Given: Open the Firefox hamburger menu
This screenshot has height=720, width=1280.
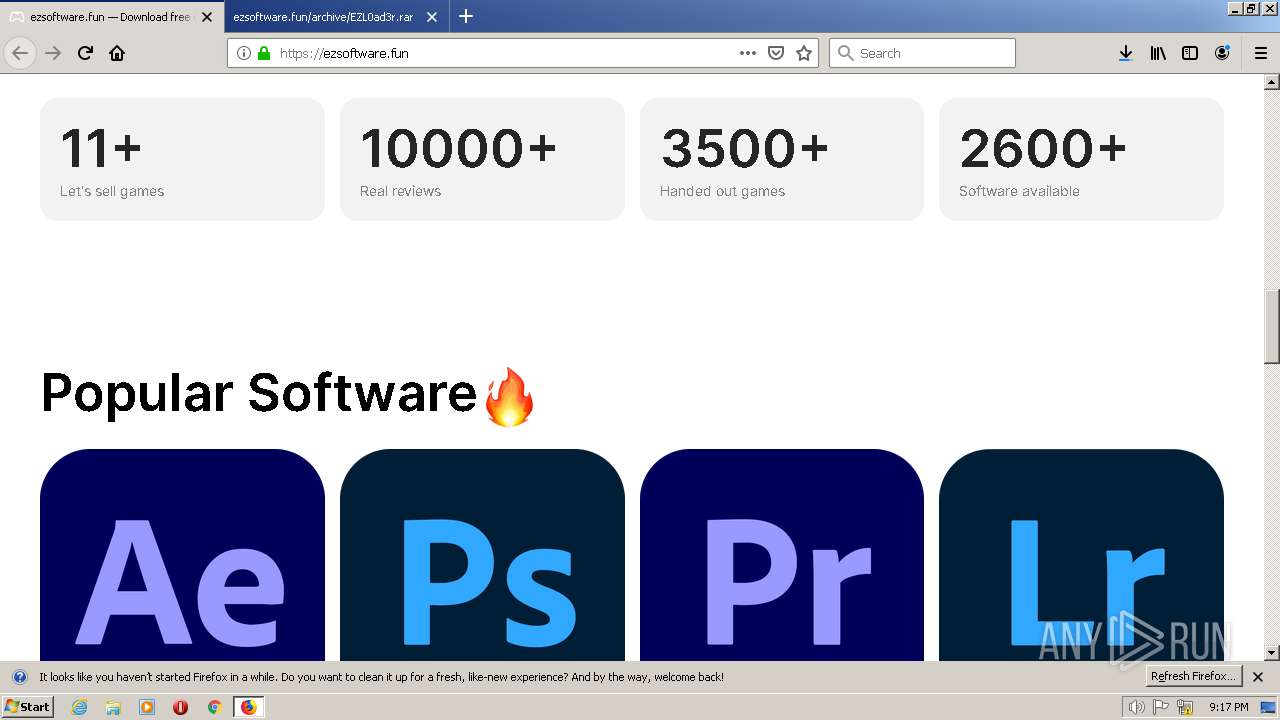Looking at the screenshot, I should tap(1261, 53).
